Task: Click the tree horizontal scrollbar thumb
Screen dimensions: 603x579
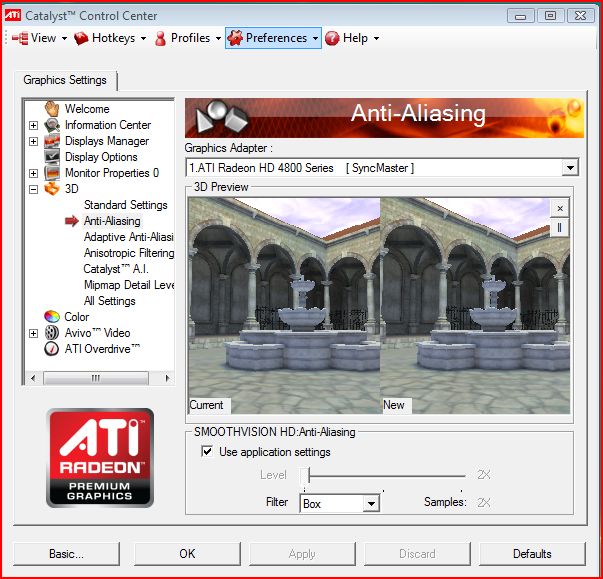Action: 96,378
